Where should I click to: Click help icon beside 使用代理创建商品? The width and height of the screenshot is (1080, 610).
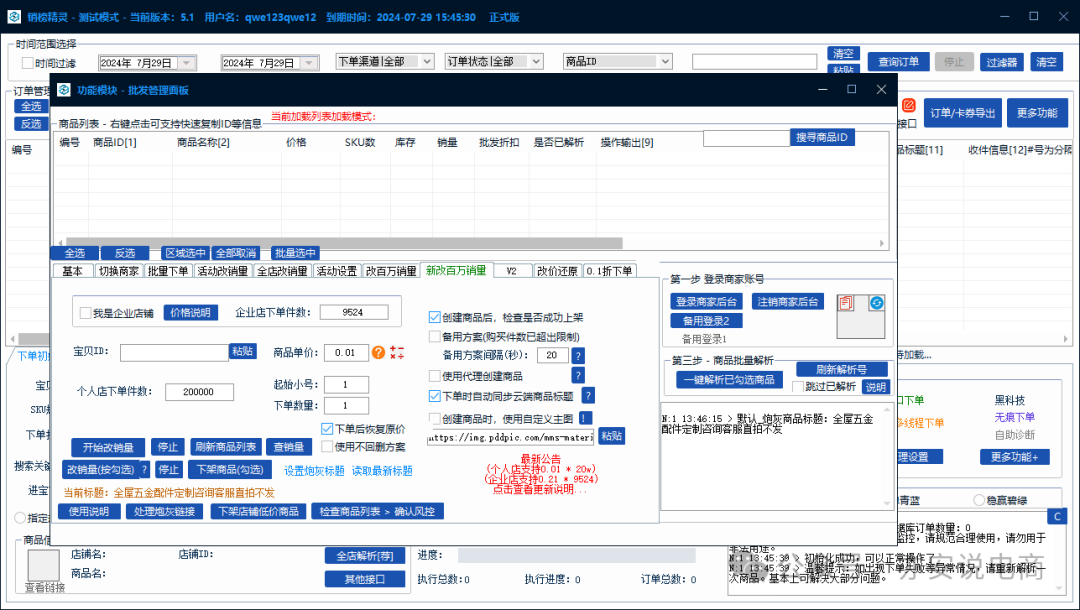(x=578, y=375)
